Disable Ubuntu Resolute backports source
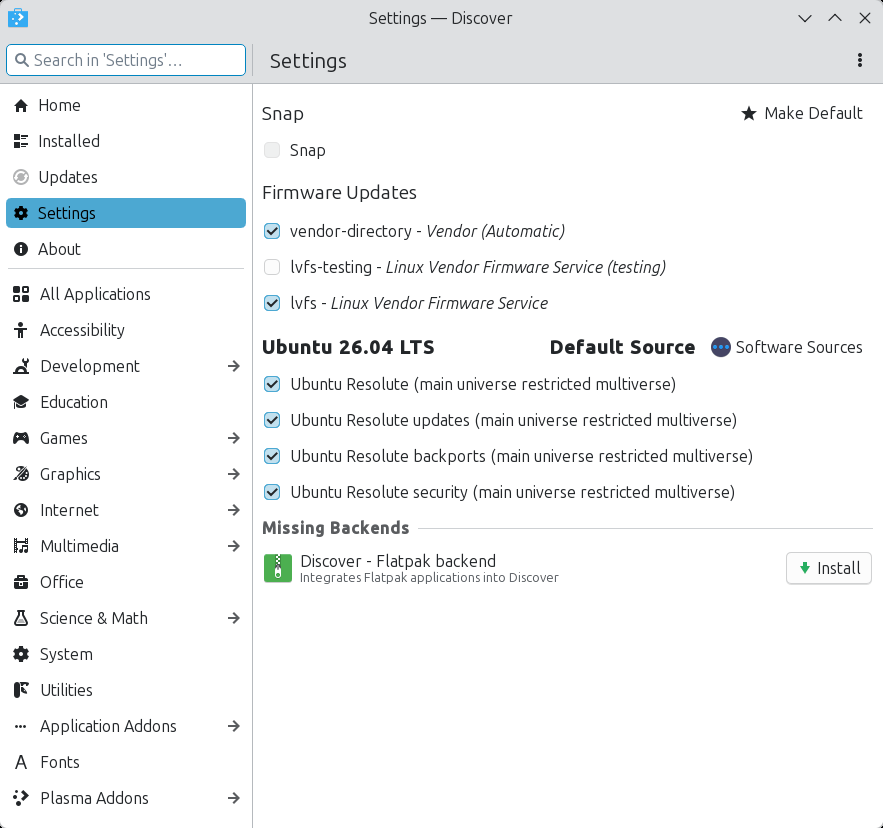Screen dimensions: 883x828 pyautogui.click(x=272, y=456)
